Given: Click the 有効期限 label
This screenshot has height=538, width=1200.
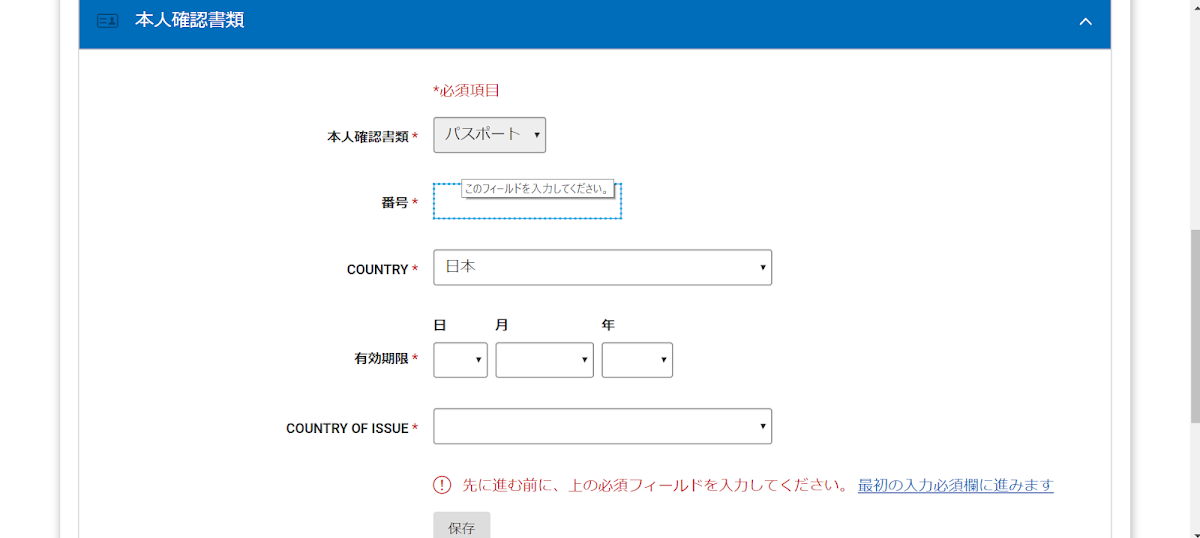Looking at the screenshot, I should [x=381, y=359].
